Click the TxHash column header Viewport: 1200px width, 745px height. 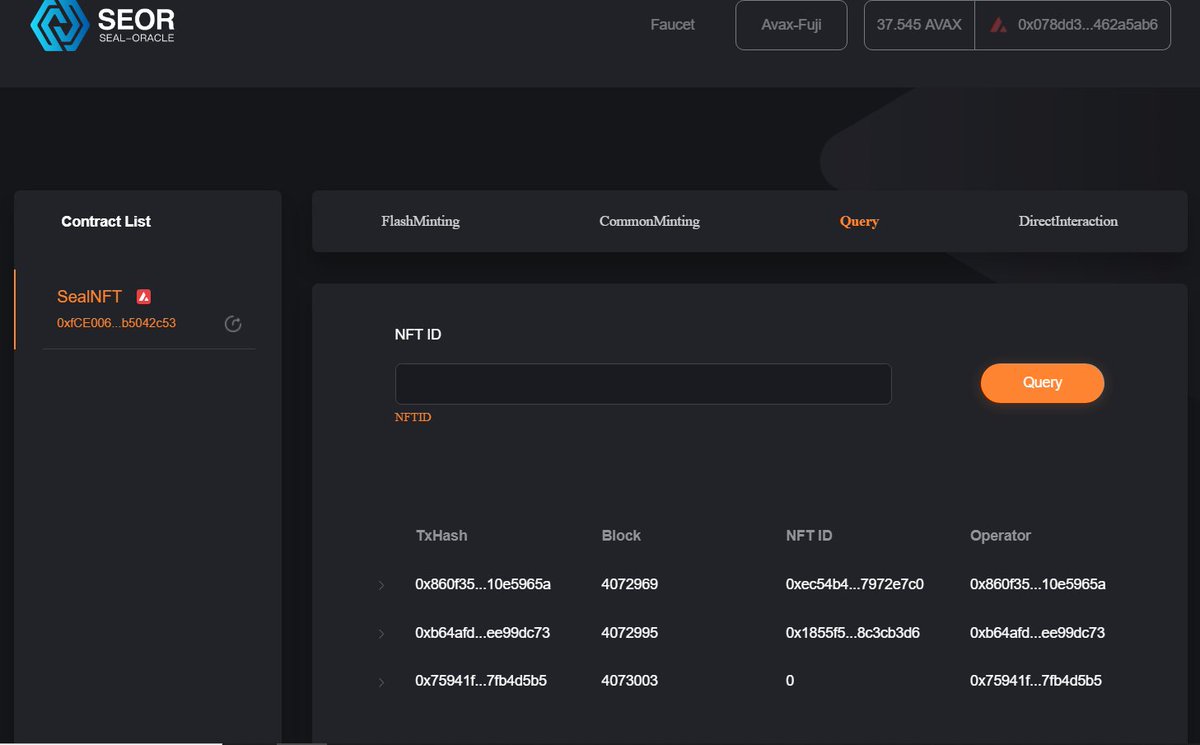441,536
